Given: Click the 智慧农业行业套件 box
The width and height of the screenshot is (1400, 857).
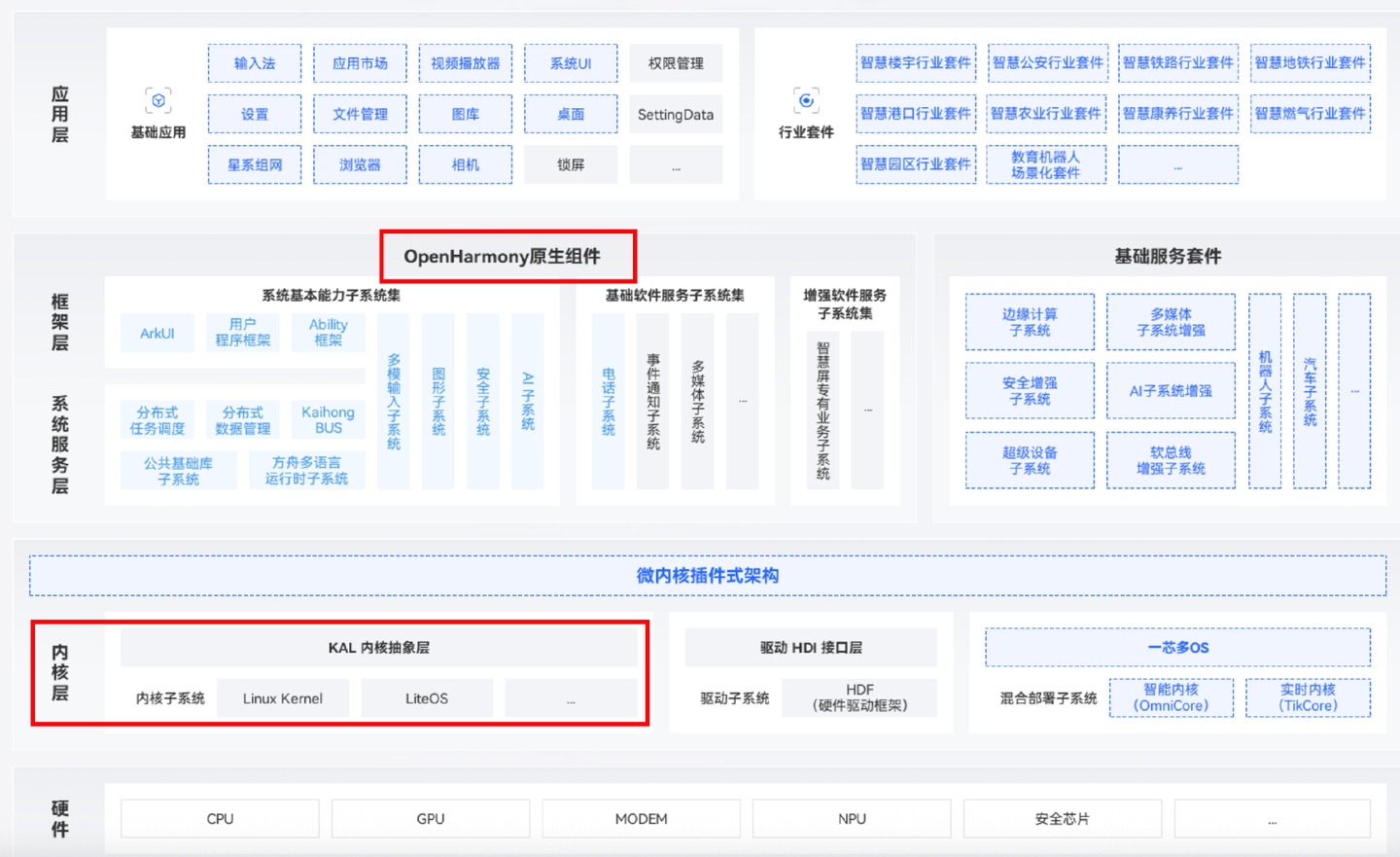Looking at the screenshot, I should [1047, 113].
